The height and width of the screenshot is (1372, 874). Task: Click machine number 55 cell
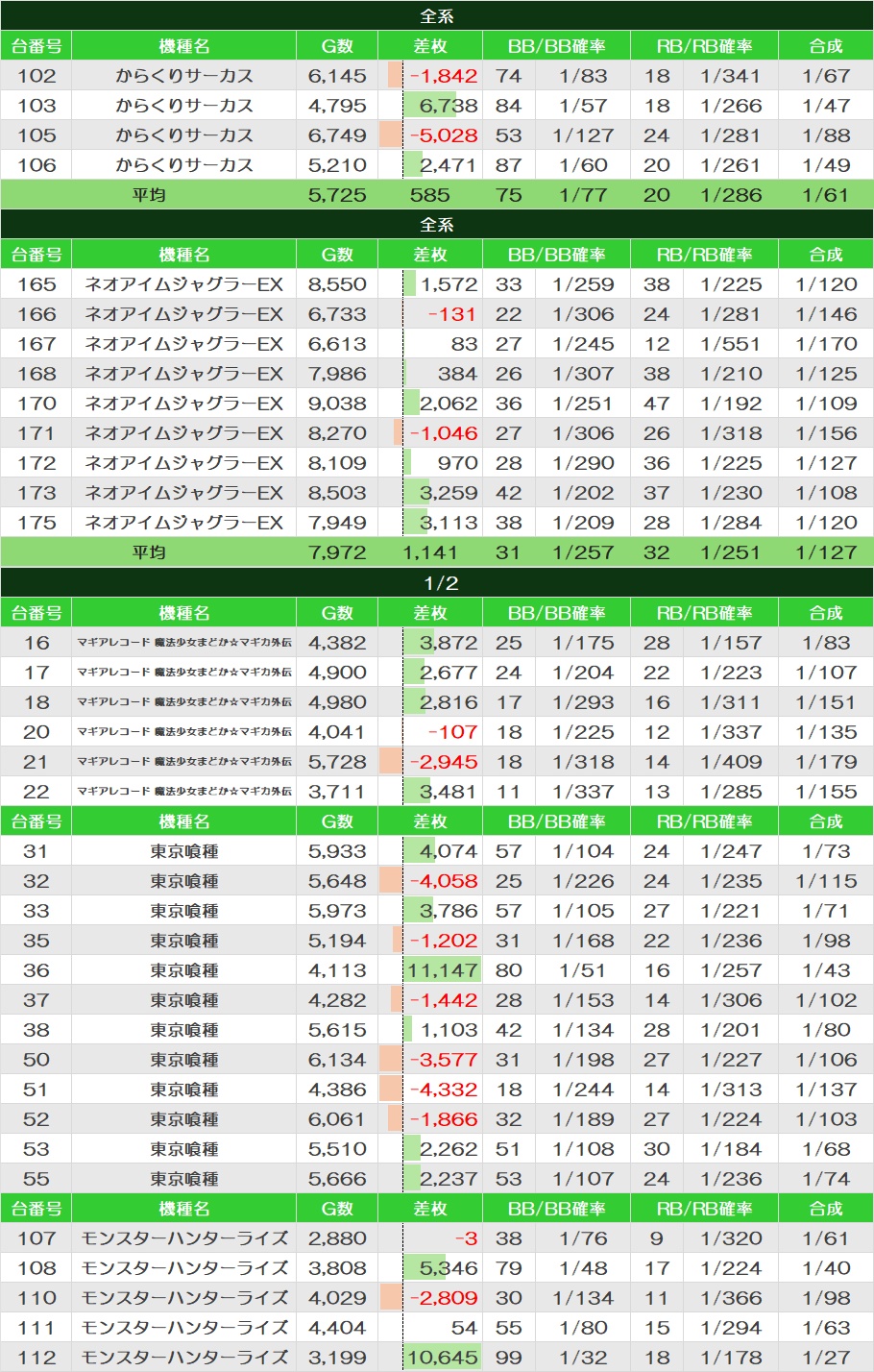[36, 1179]
